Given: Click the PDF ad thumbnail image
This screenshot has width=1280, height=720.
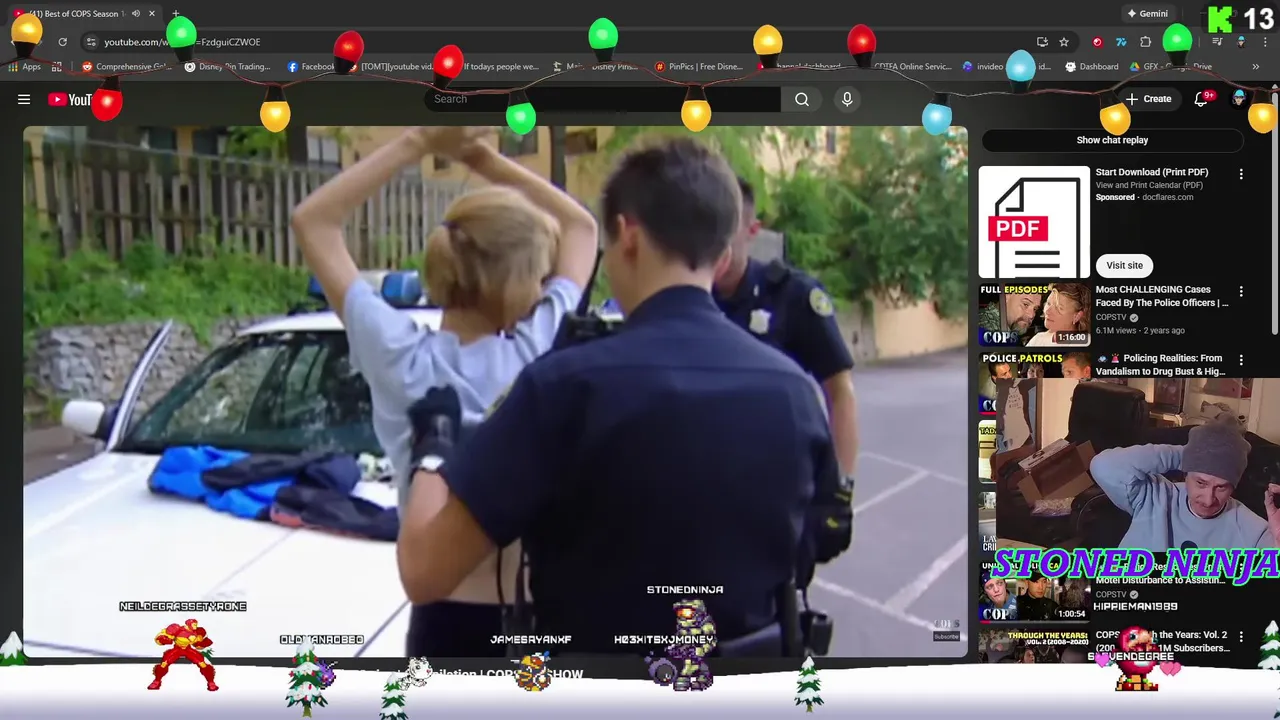Looking at the screenshot, I should (x=1034, y=222).
